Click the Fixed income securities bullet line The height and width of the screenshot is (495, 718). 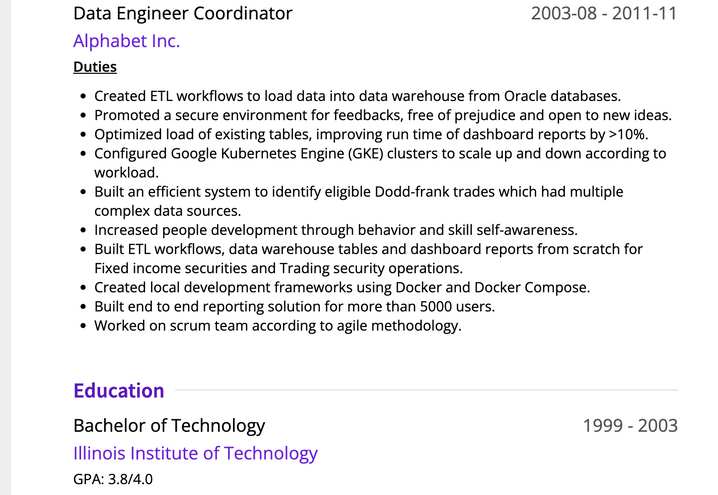(369, 259)
